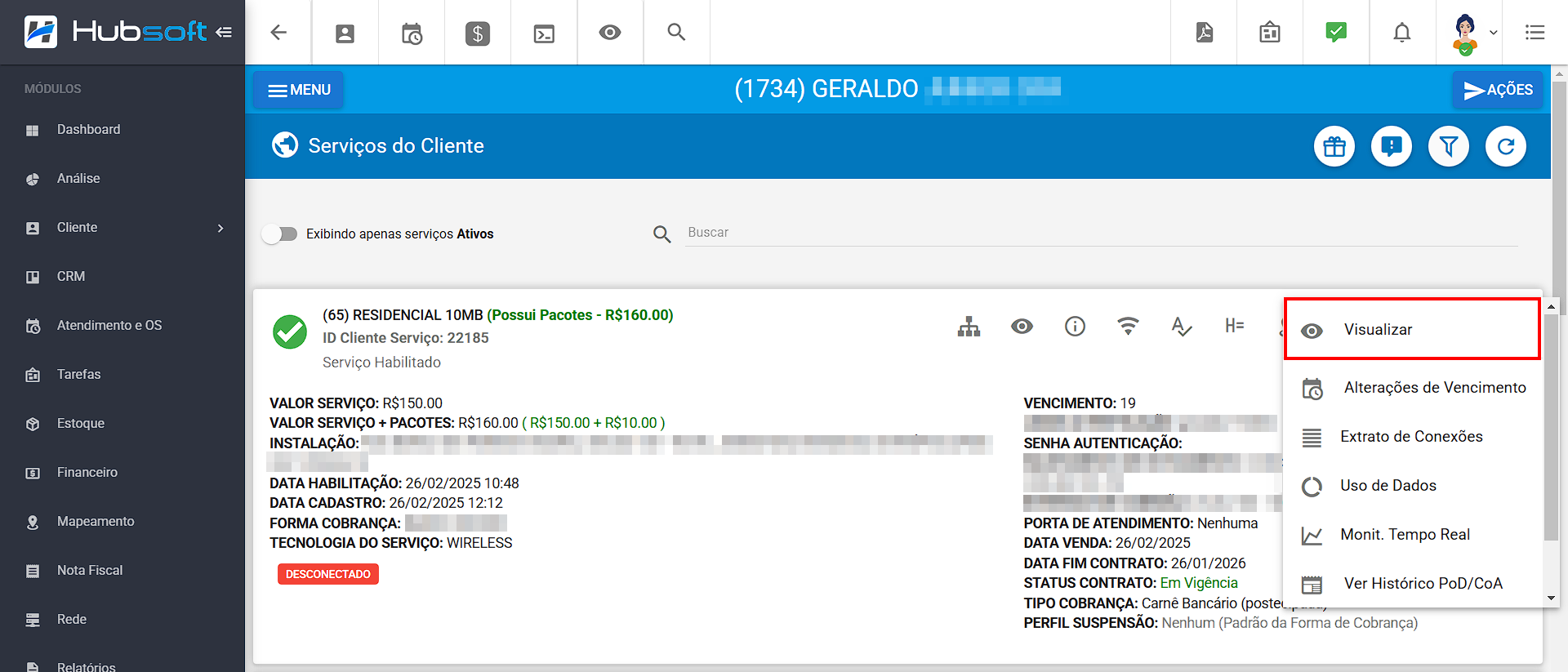This screenshot has height=672, width=1568.
Task: Click the RESIDENCIAL 10MB service title
Action: 403,315
